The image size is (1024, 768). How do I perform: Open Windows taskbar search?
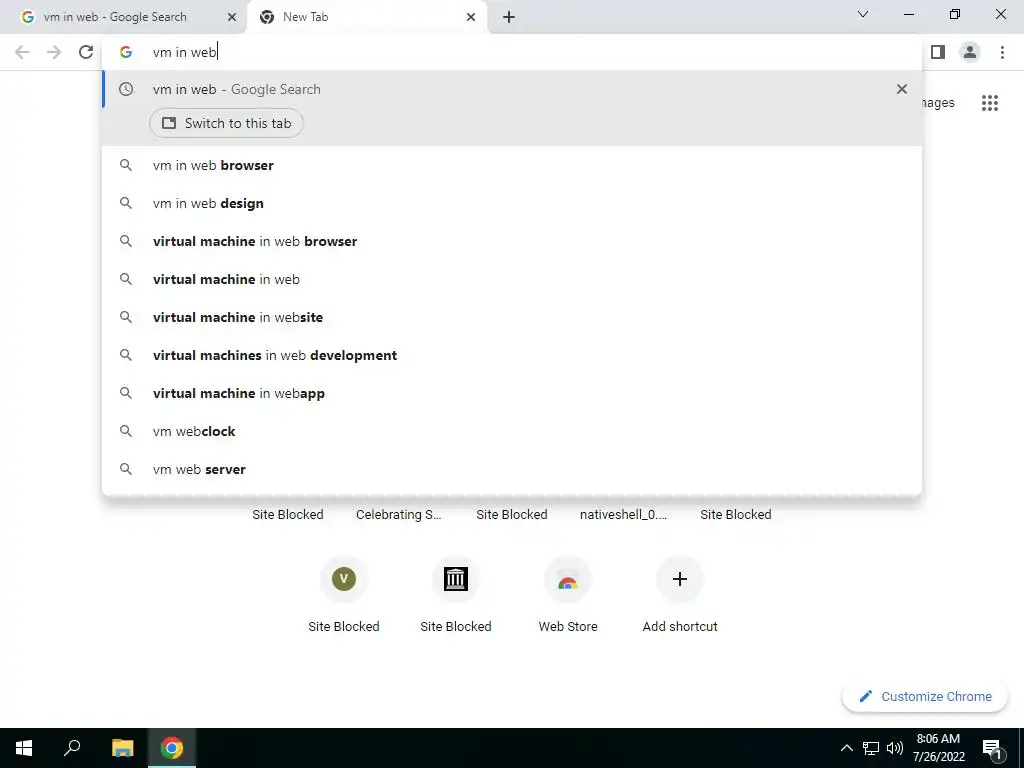(x=72, y=748)
